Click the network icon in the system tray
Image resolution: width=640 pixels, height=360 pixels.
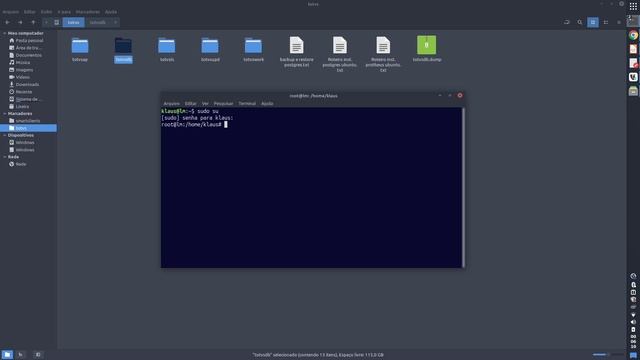click(633, 315)
